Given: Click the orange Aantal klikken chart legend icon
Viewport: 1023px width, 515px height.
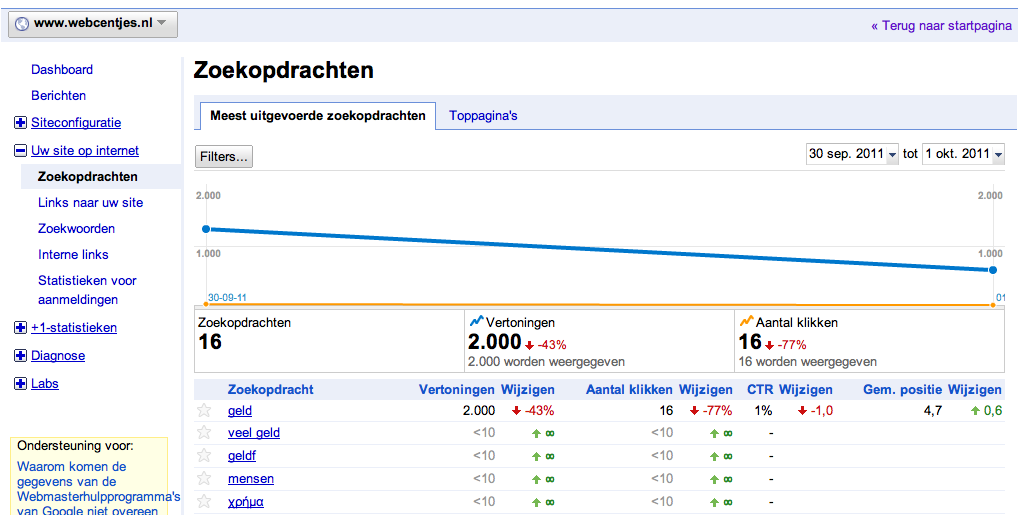Looking at the screenshot, I should (746, 321).
